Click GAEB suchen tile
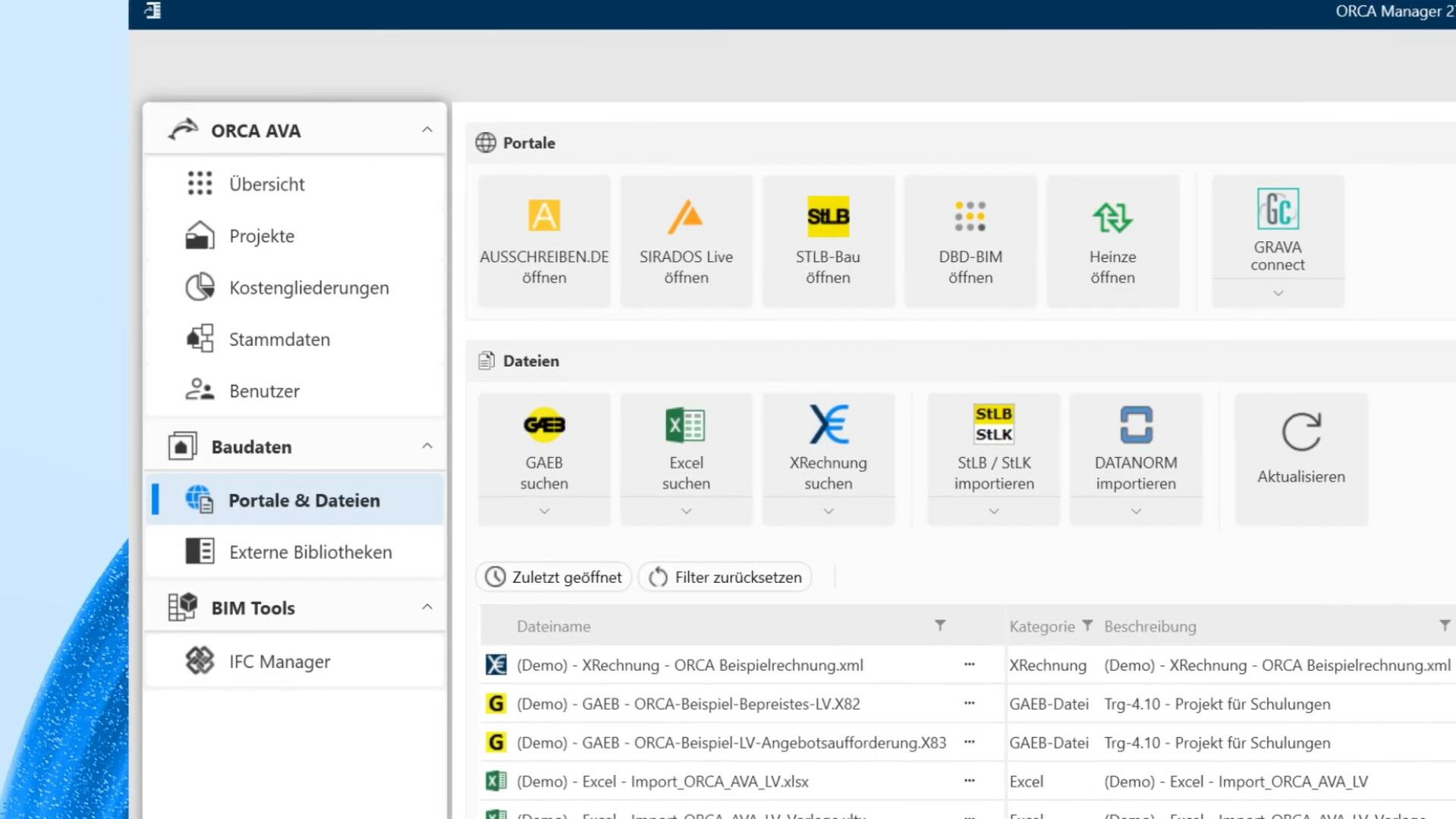This screenshot has height=819, width=1456. (544, 445)
